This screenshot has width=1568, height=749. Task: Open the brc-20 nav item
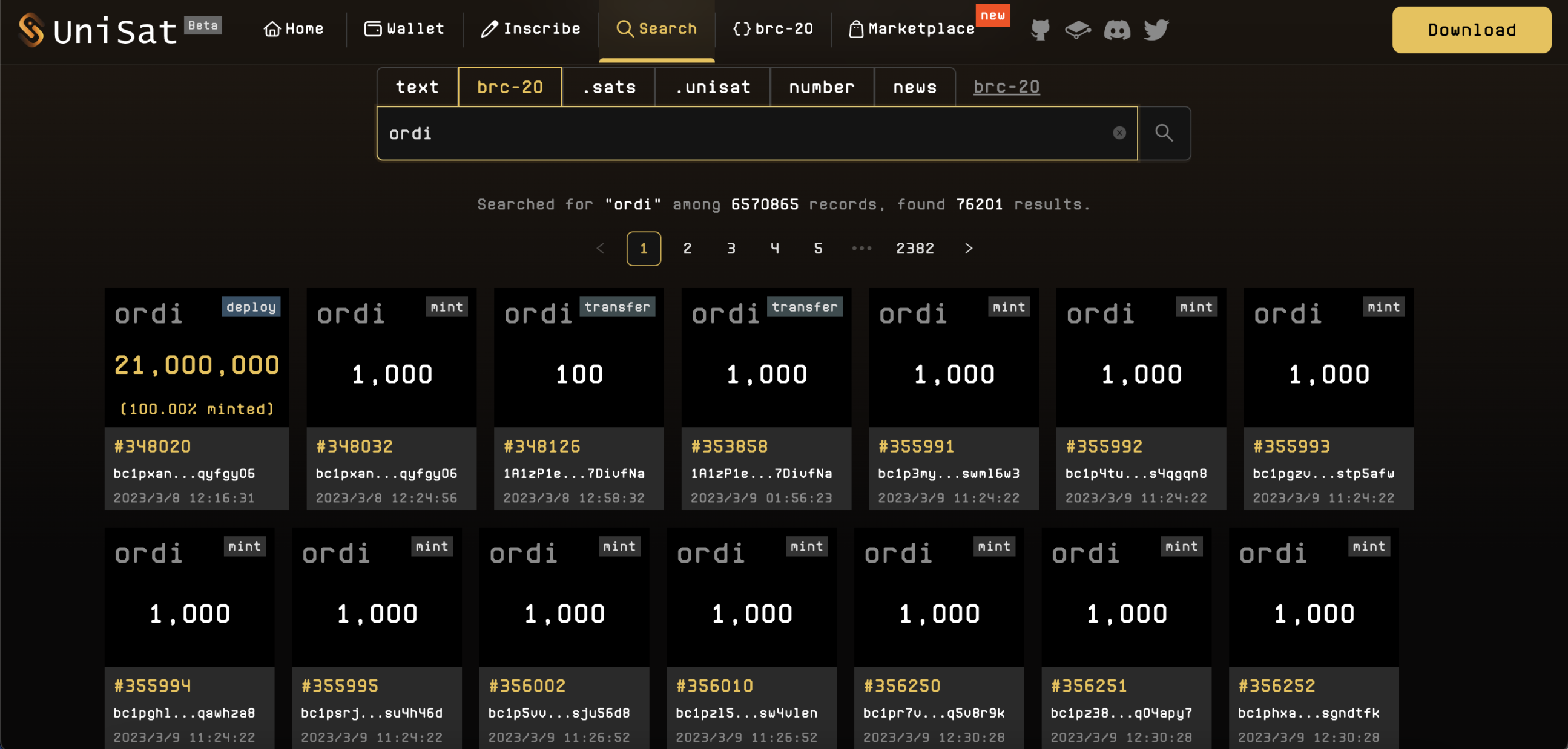point(773,28)
